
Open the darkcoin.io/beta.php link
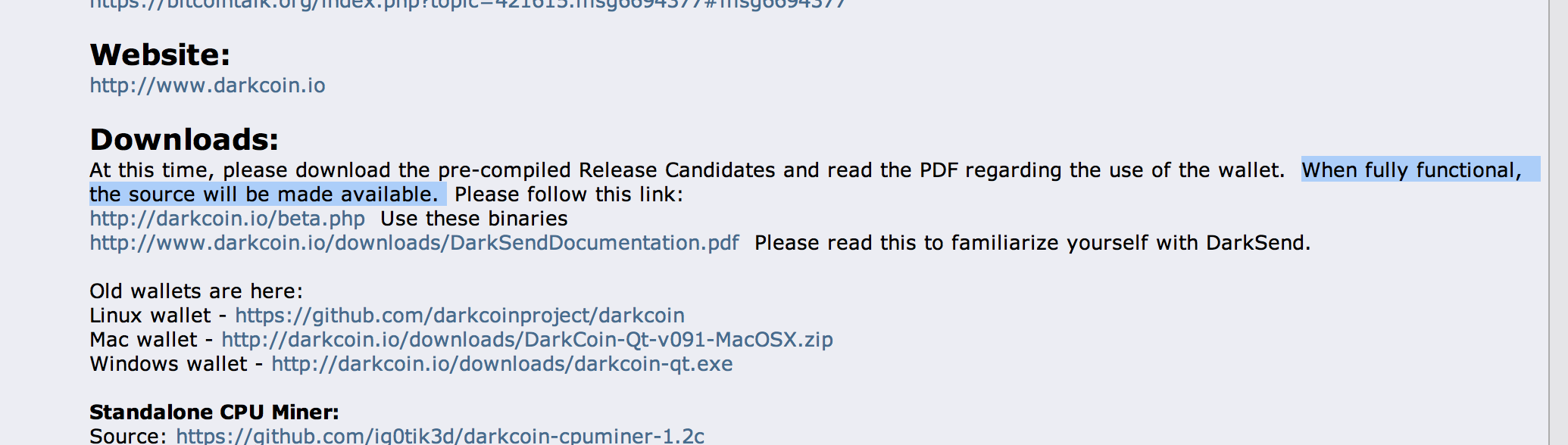(227, 219)
